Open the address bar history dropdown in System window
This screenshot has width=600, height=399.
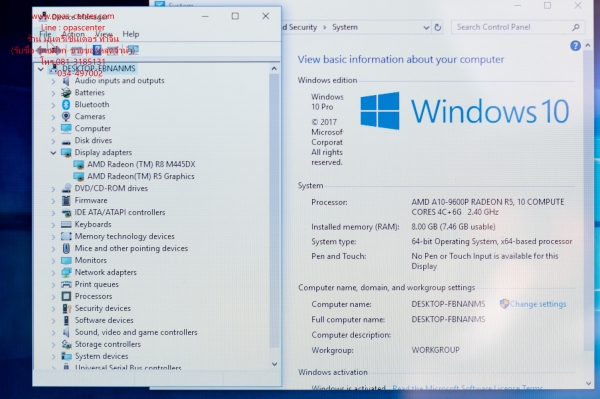click(x=426, y=28)
